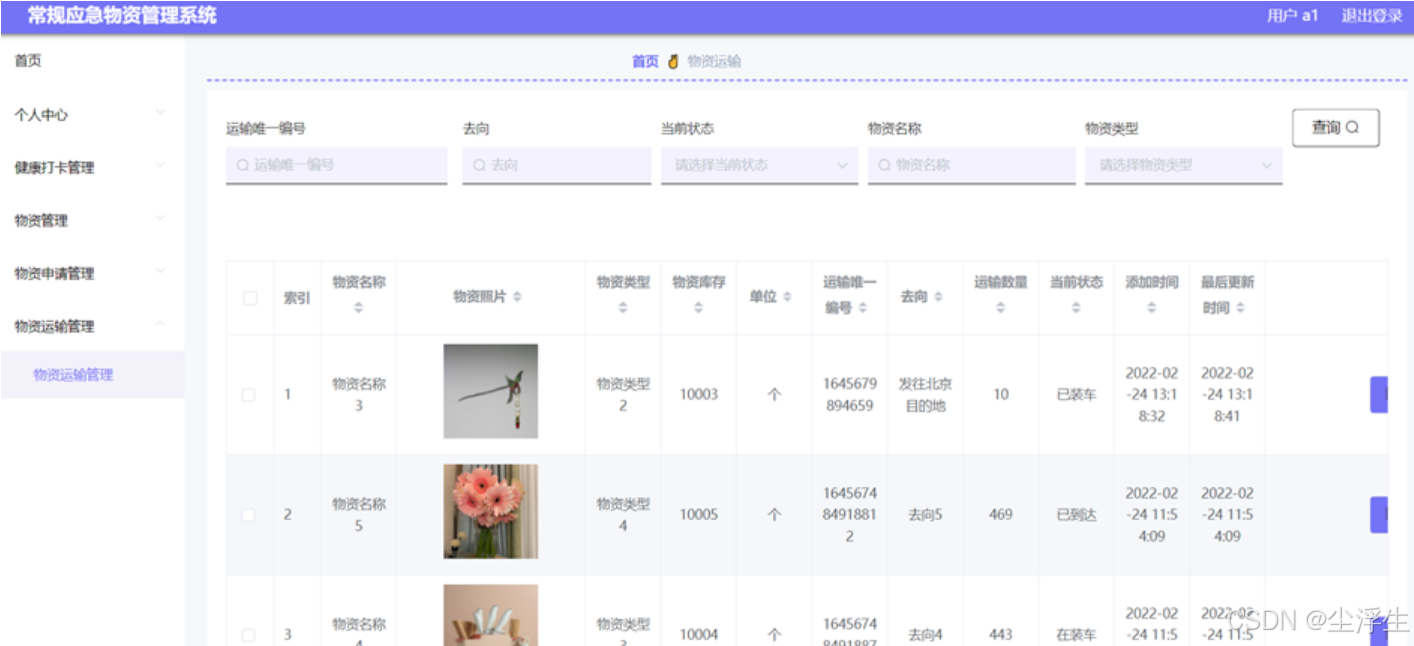Click the breadcrumb emoji icon after 首页
Viewport: 1414px width, 646px height.
(x=673, y=62)
